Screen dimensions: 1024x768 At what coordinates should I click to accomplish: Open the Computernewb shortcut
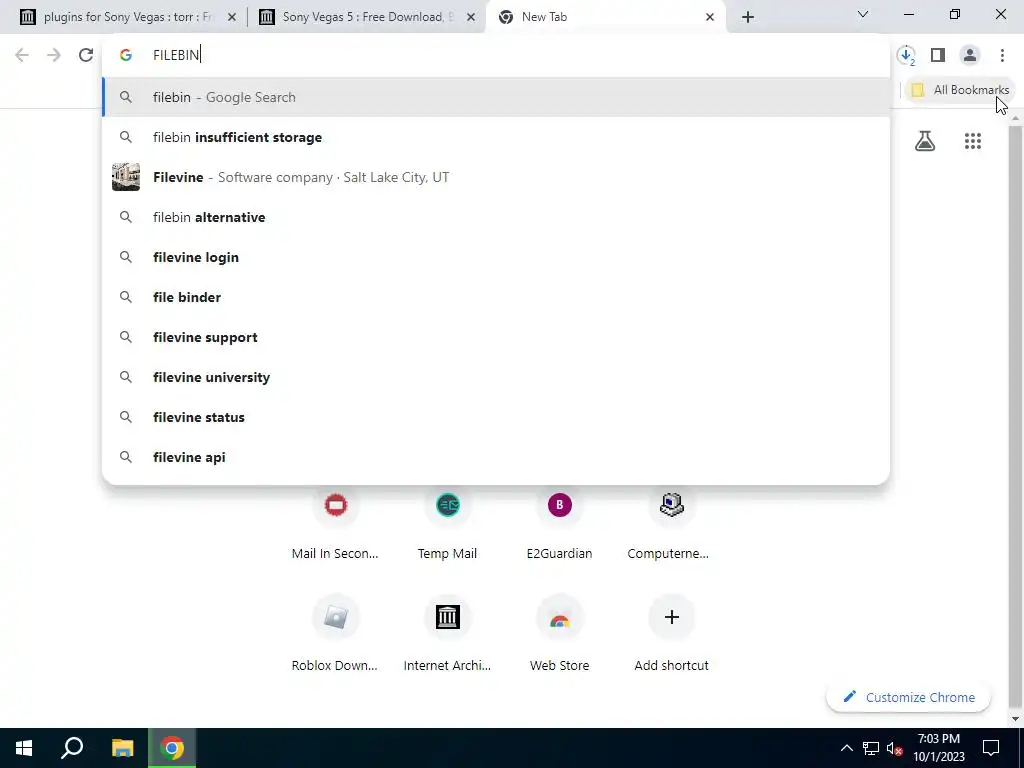tap(671, 522)
